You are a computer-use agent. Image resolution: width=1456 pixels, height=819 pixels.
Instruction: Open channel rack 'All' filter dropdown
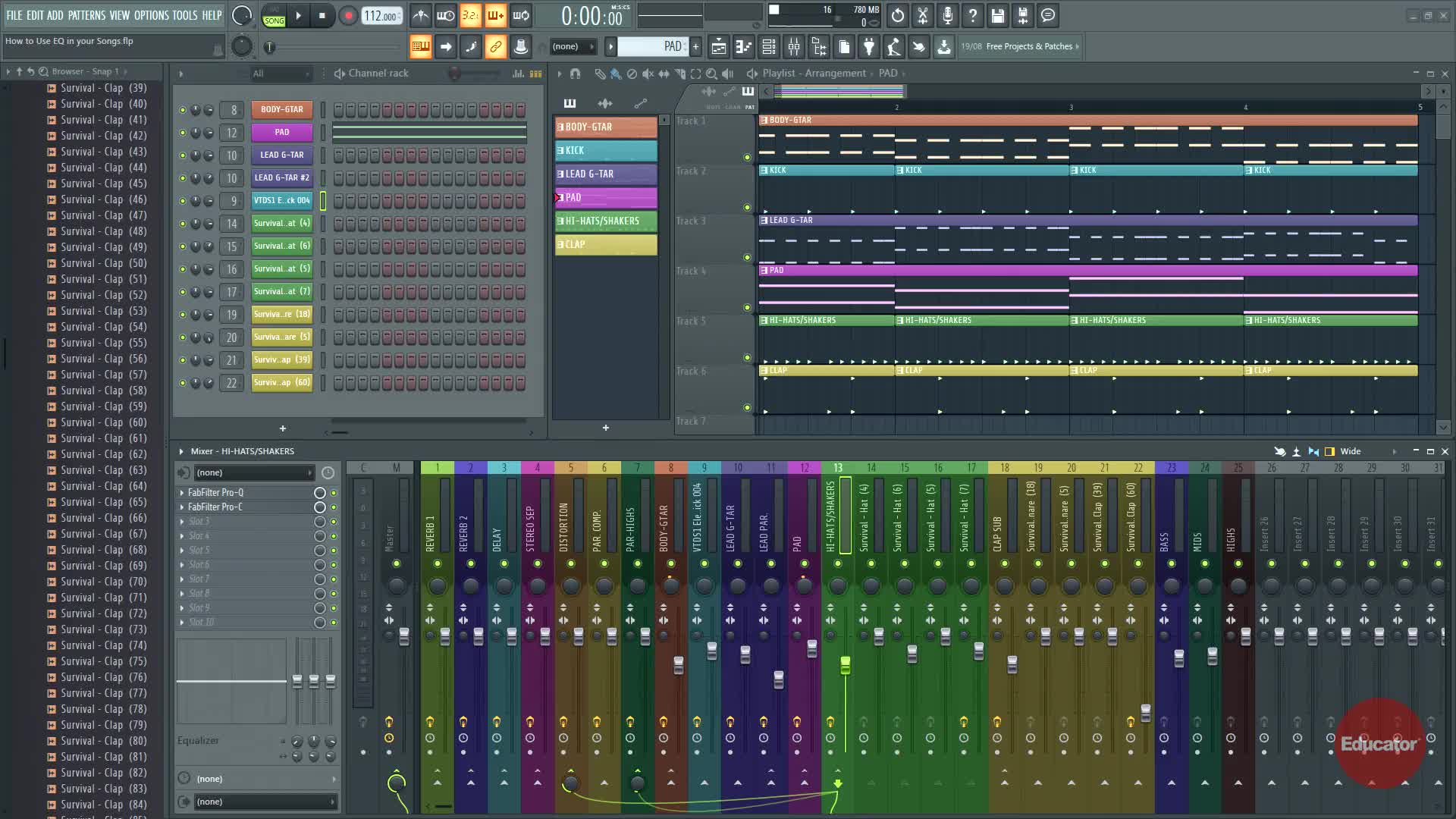(281, 74)
